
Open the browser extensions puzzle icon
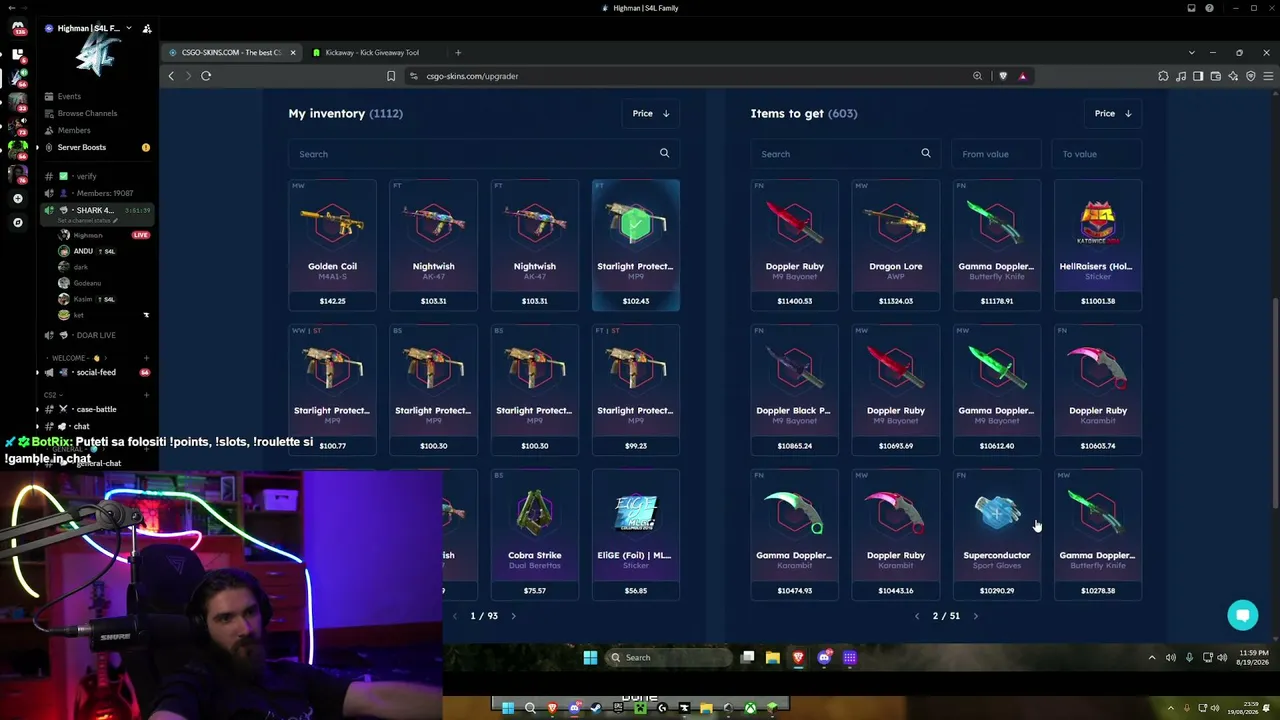(1163, 76)
